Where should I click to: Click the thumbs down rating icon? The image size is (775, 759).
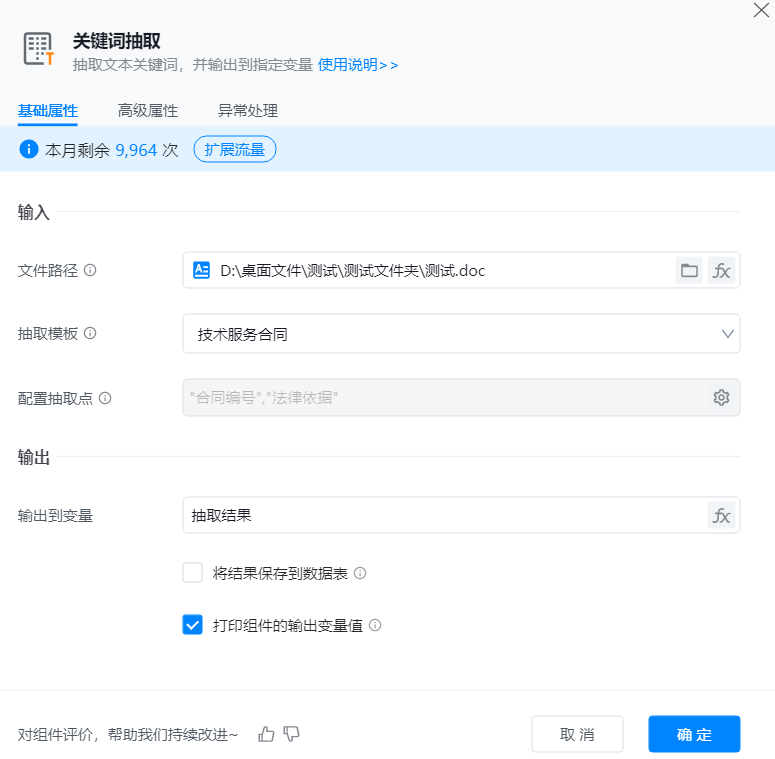(x=292, y=734)
